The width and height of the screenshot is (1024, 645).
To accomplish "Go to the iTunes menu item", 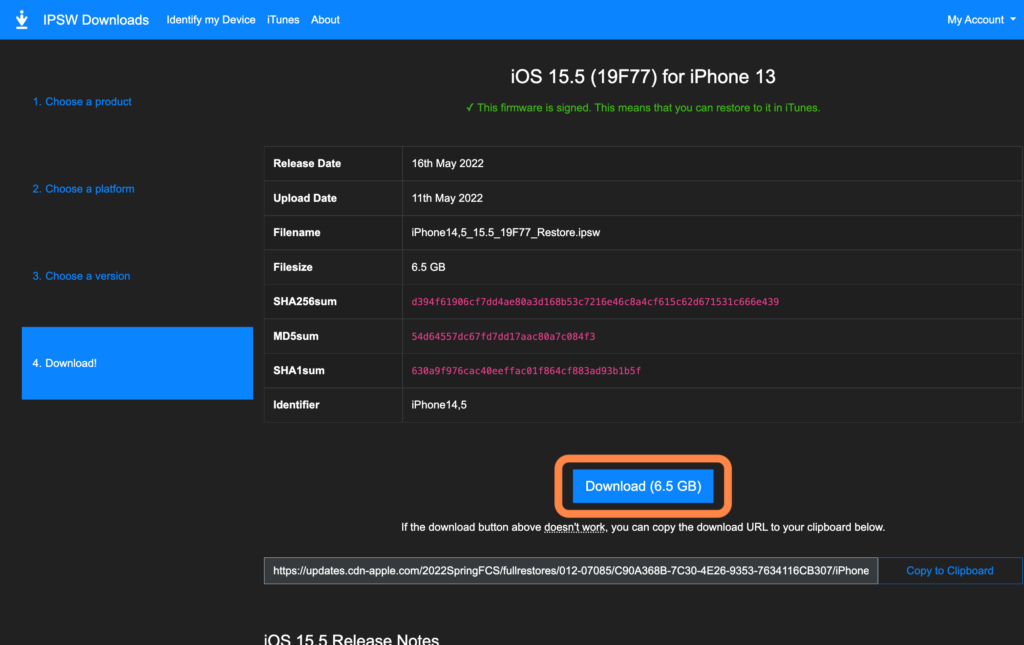I will [x=283, y=20].
